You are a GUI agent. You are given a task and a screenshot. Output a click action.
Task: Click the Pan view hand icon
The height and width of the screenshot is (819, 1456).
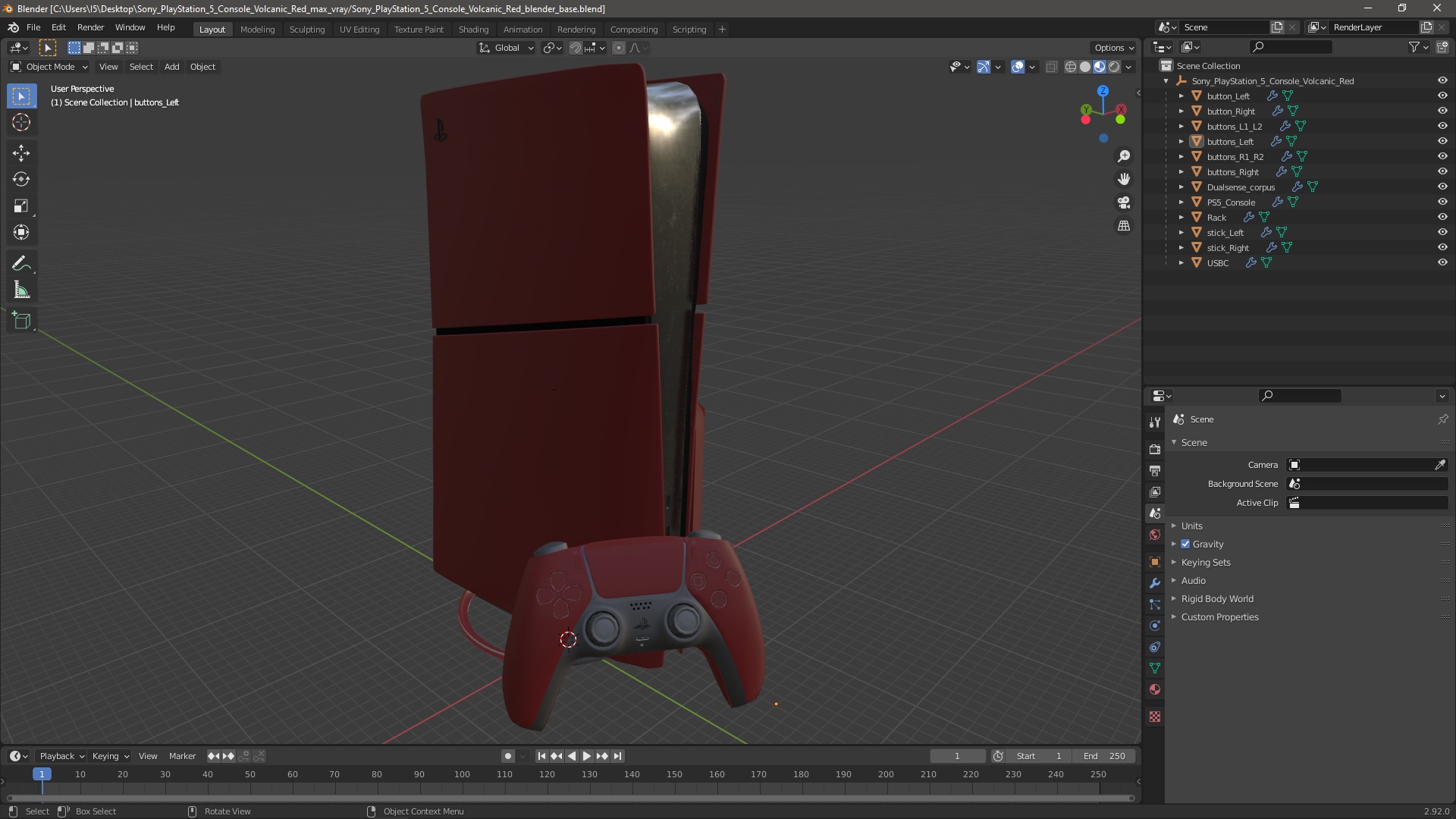pyautogui.click(x=1124, y=179)
